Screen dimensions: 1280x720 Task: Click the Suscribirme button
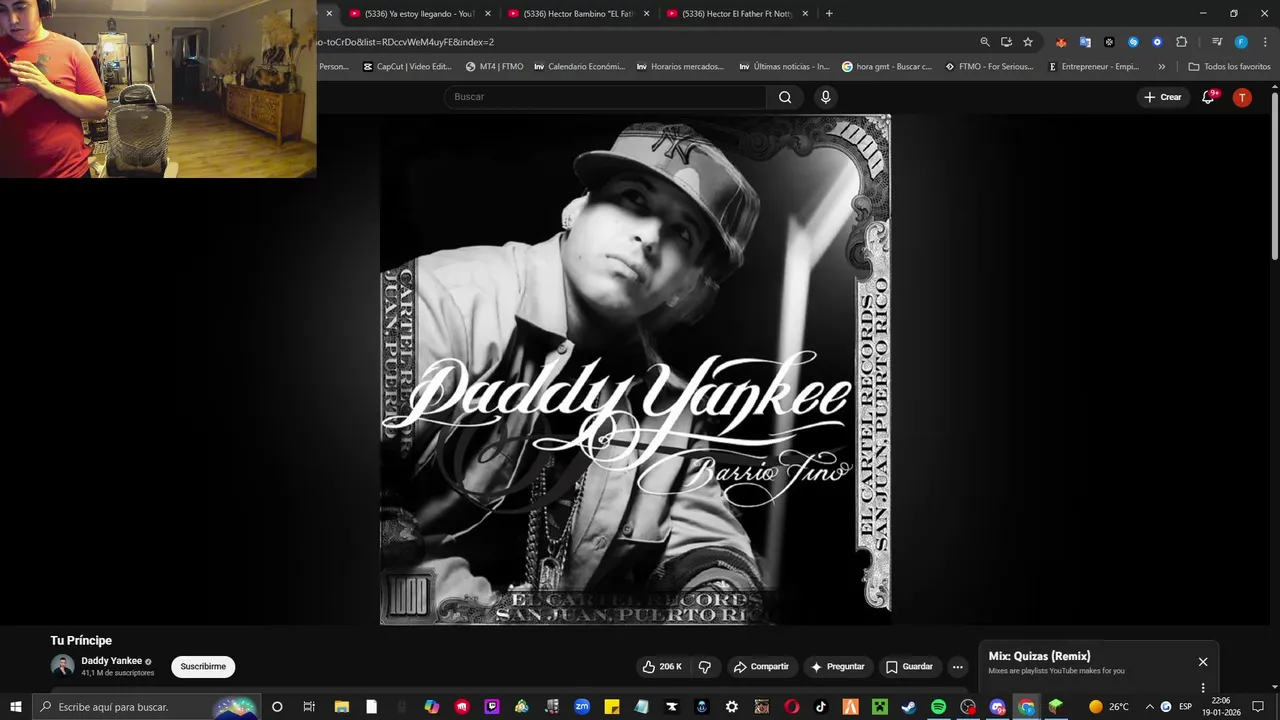(203, 667)
